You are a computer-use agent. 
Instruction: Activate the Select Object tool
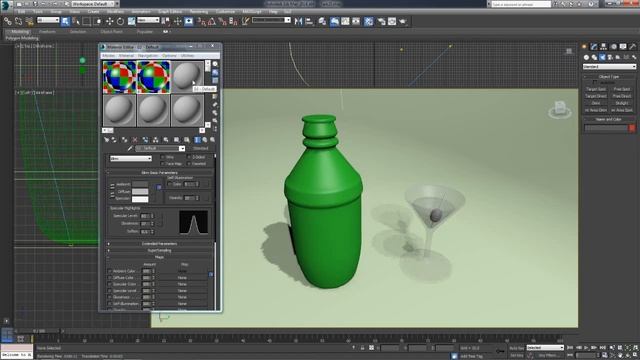pyautogui.click(x=65, y=21)
